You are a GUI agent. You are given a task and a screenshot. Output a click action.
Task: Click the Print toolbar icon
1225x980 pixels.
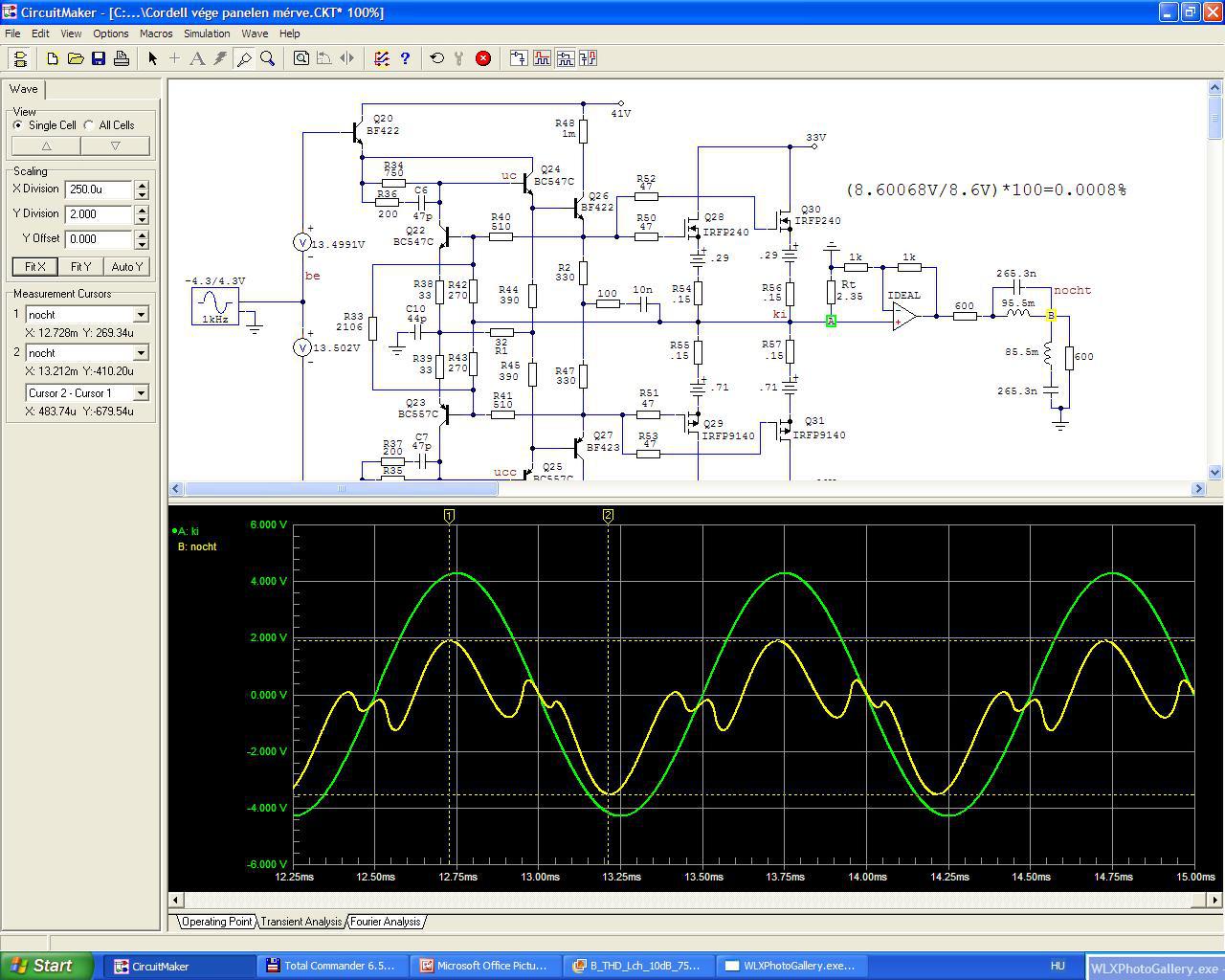122,58
